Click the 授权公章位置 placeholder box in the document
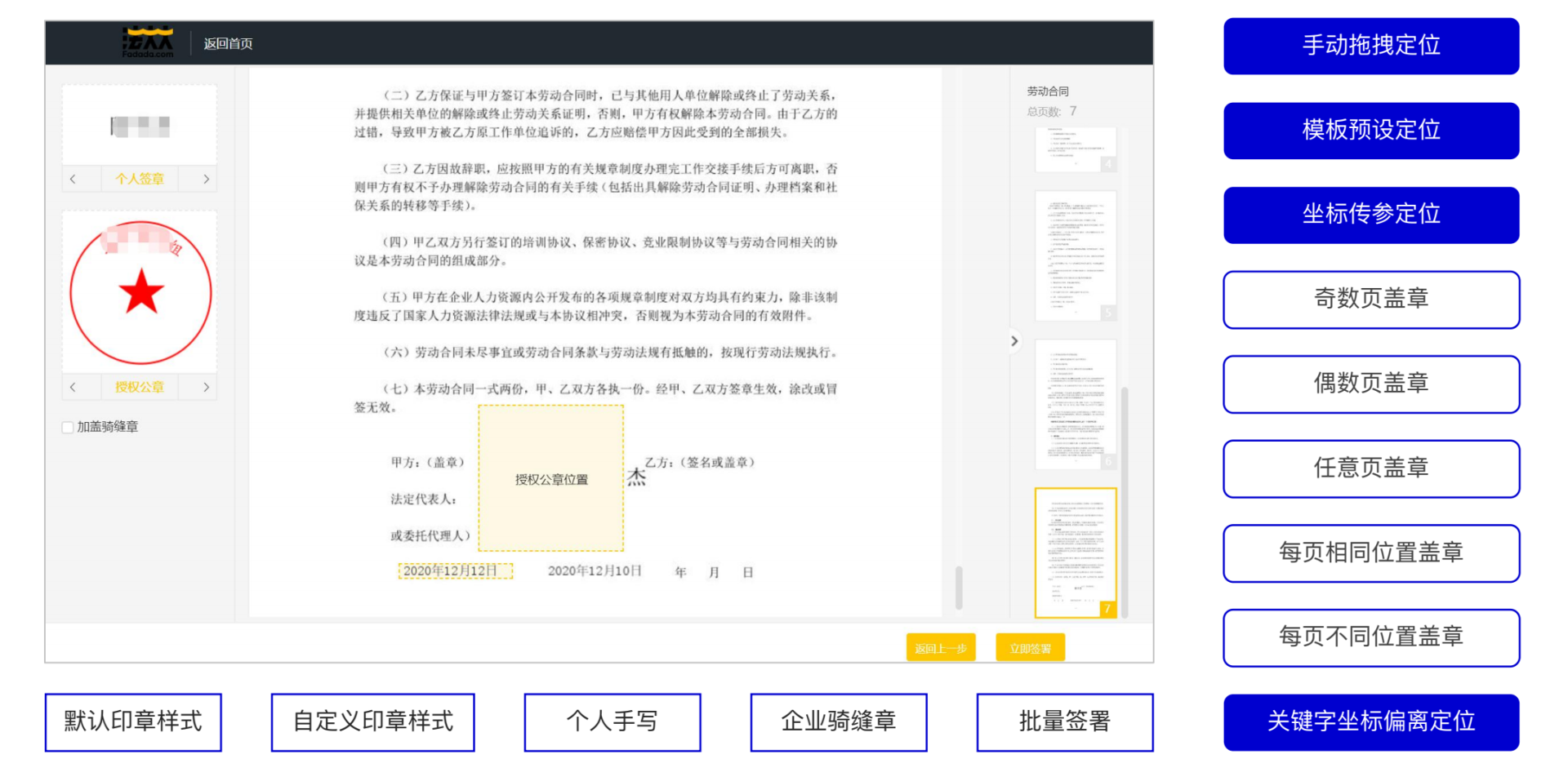1568x768 pixels. (551, 479)
